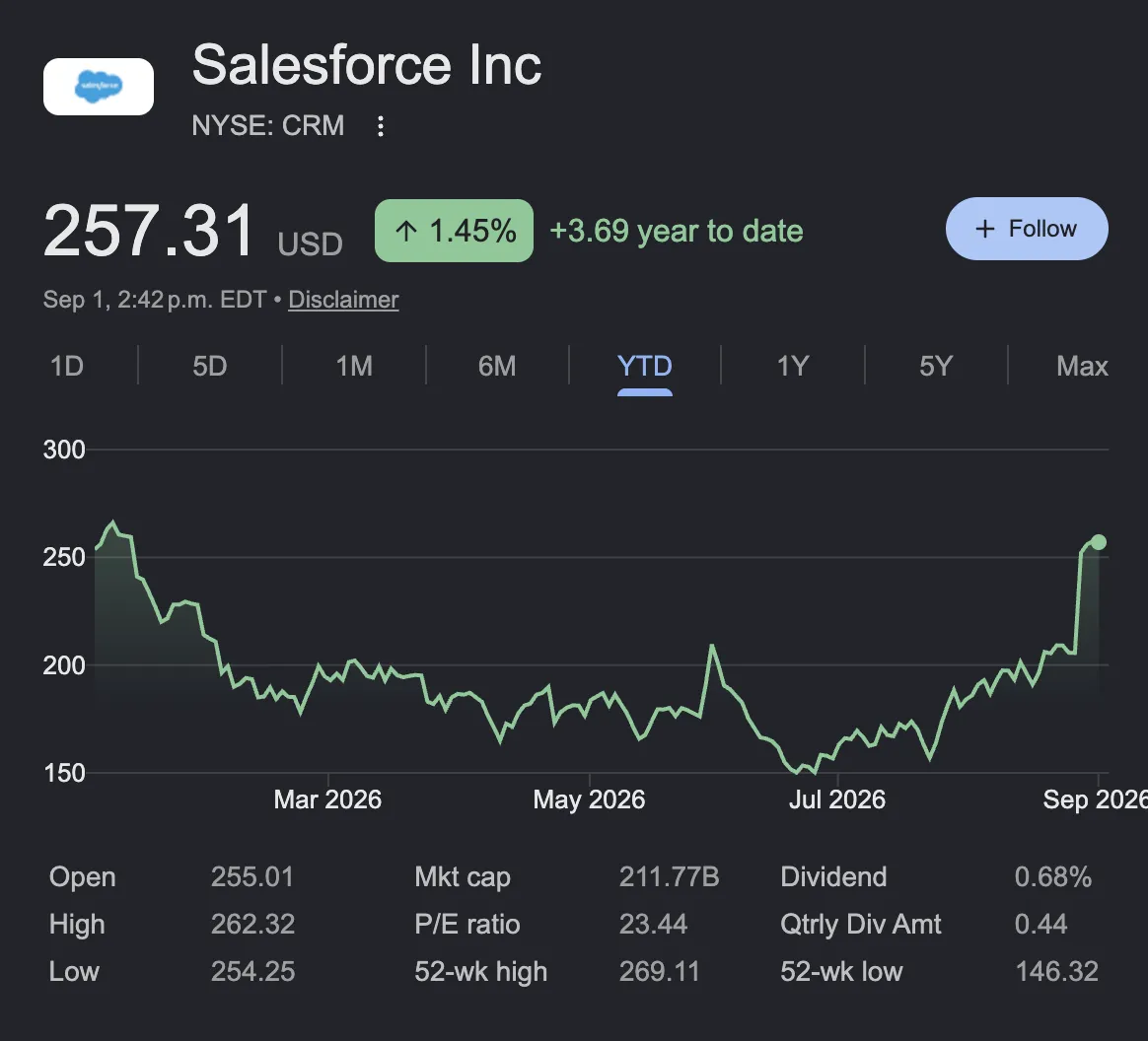This screenshot has height=1041, width=1148.
Task: Click the Open value 255.01
Action: (252, 876)
